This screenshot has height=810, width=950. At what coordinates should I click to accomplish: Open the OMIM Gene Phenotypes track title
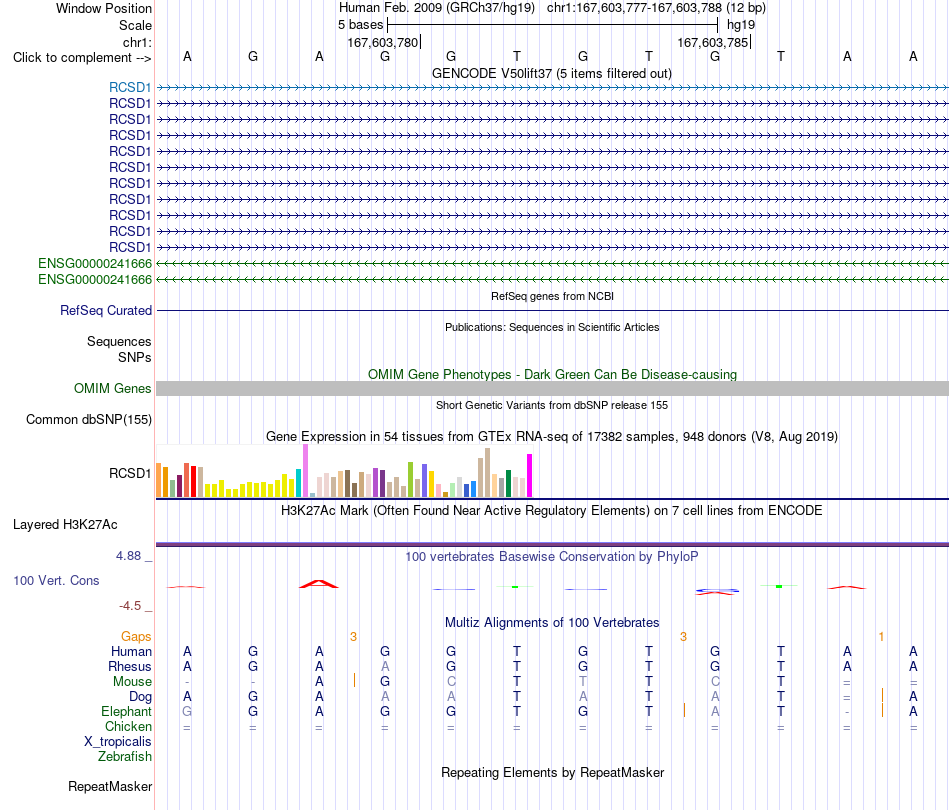pos(552,374)
